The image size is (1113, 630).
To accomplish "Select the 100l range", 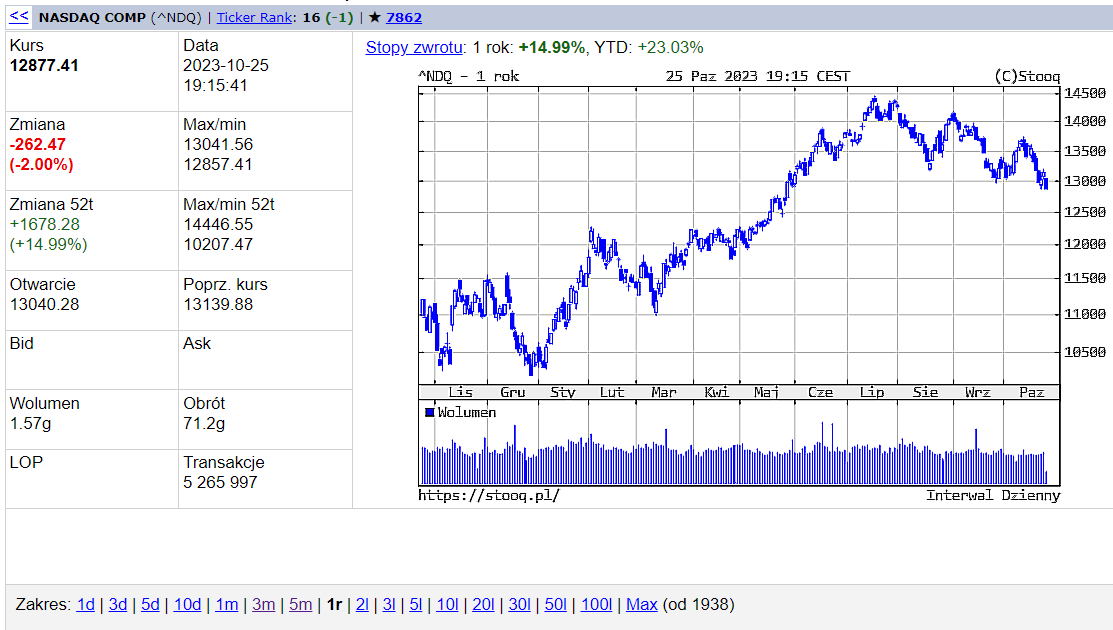I will coord(596,604).
